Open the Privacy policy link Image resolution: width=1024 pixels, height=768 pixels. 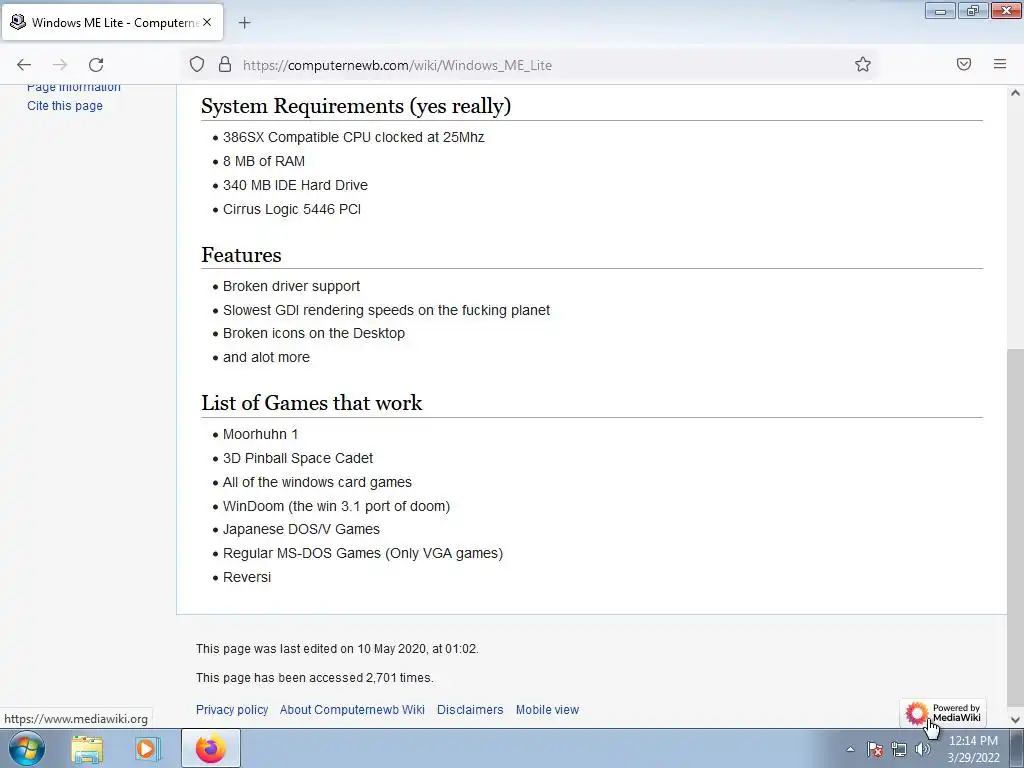(x=232, y=710)
